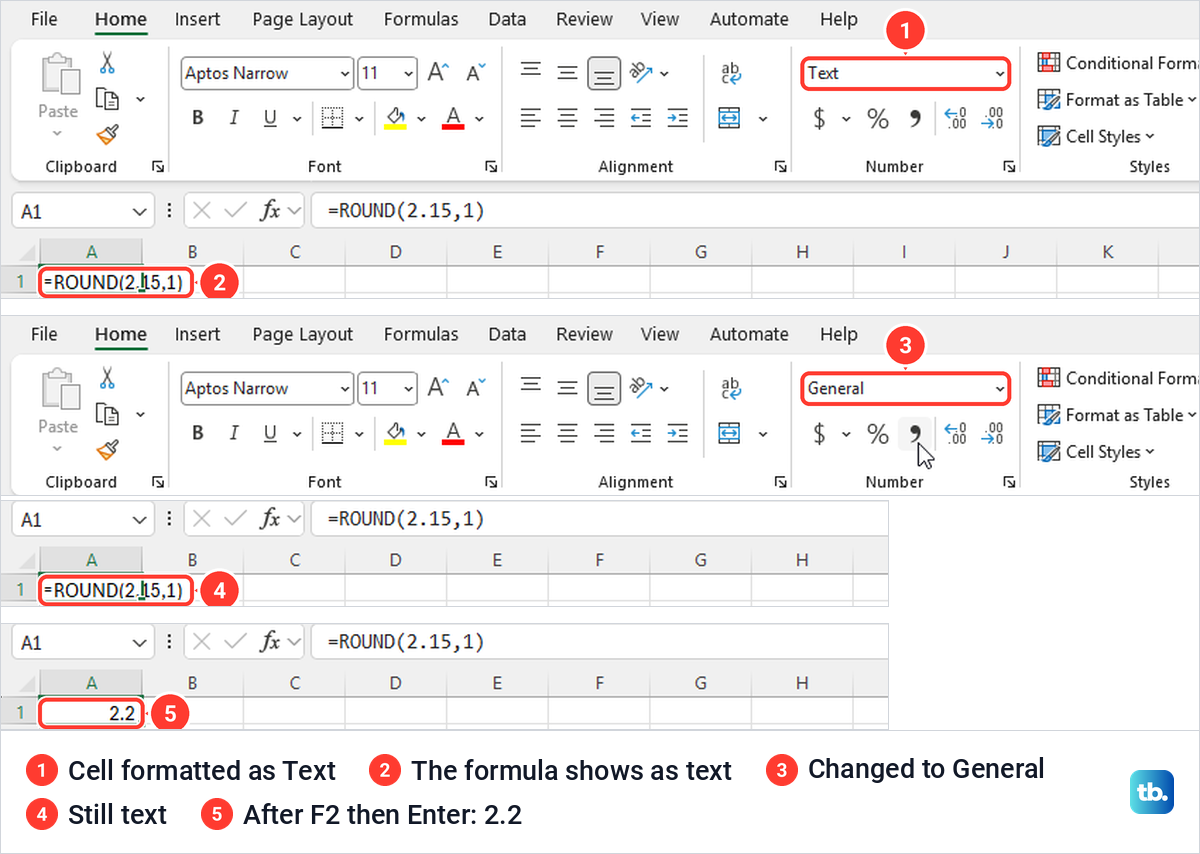Viewport: 1200px width, 854px height.
Task: Click Center alignment in the top ribbon
Action: [x=567, y=118]
